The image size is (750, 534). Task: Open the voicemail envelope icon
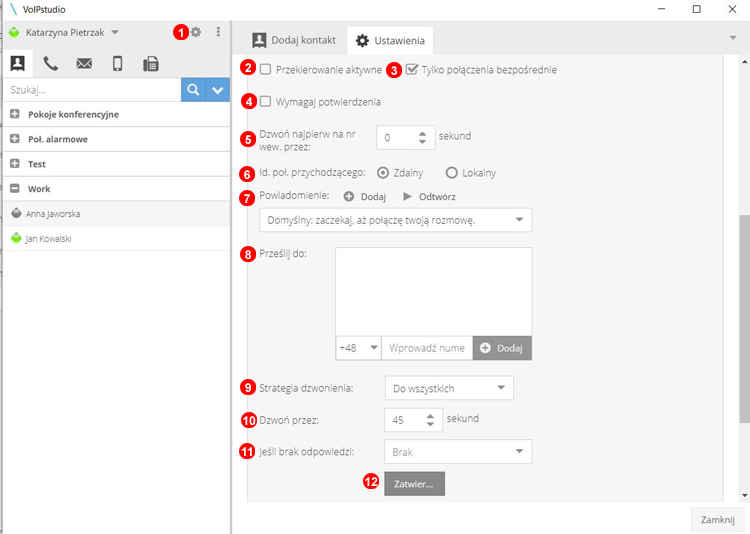coord(84,64)
